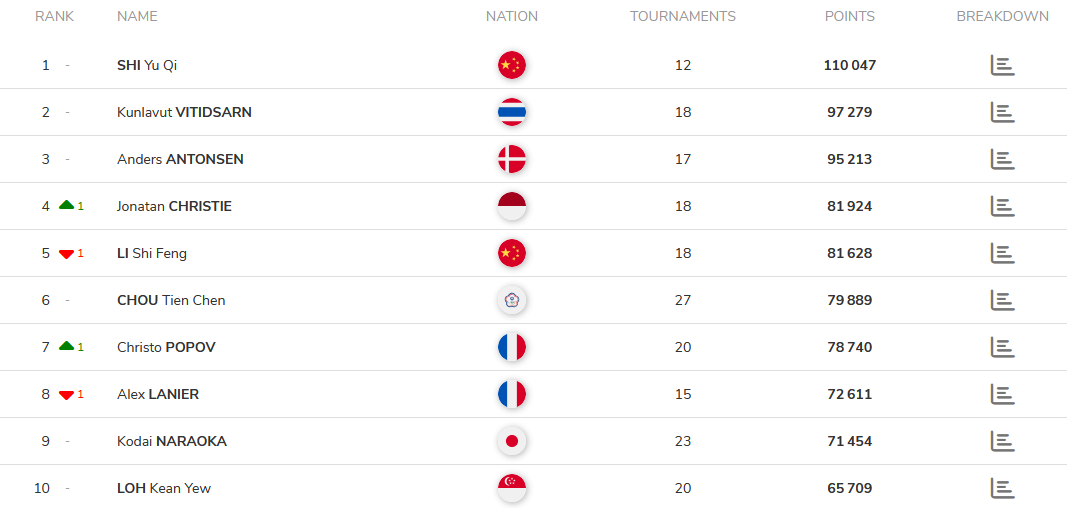Image resolution: width=1067 pixels, height=508 pixels.
Task: Click the TOURNAMENTS column header
Action: tap(683, 16)
